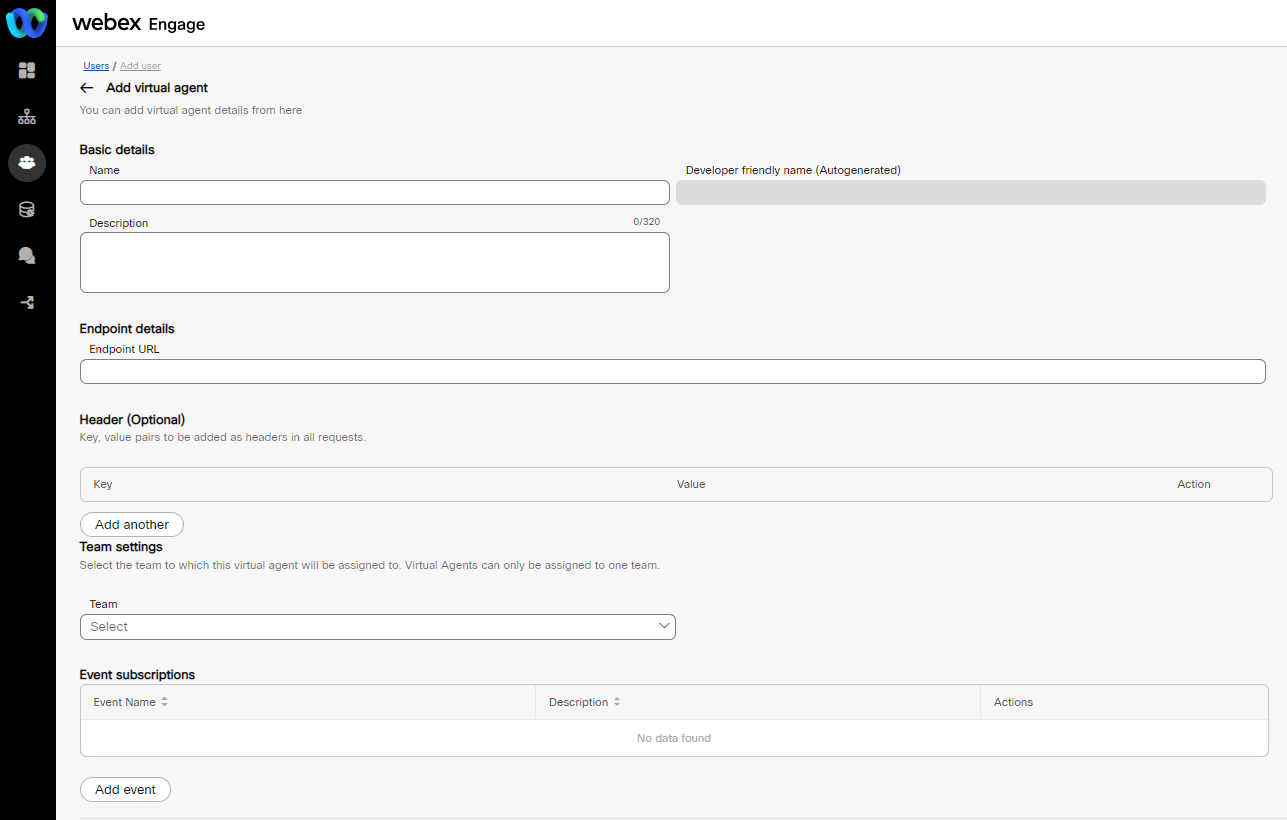Screen dimensions: 1287x820
Task: Click the Endpoint details section heading
Action: coord(127,329)
